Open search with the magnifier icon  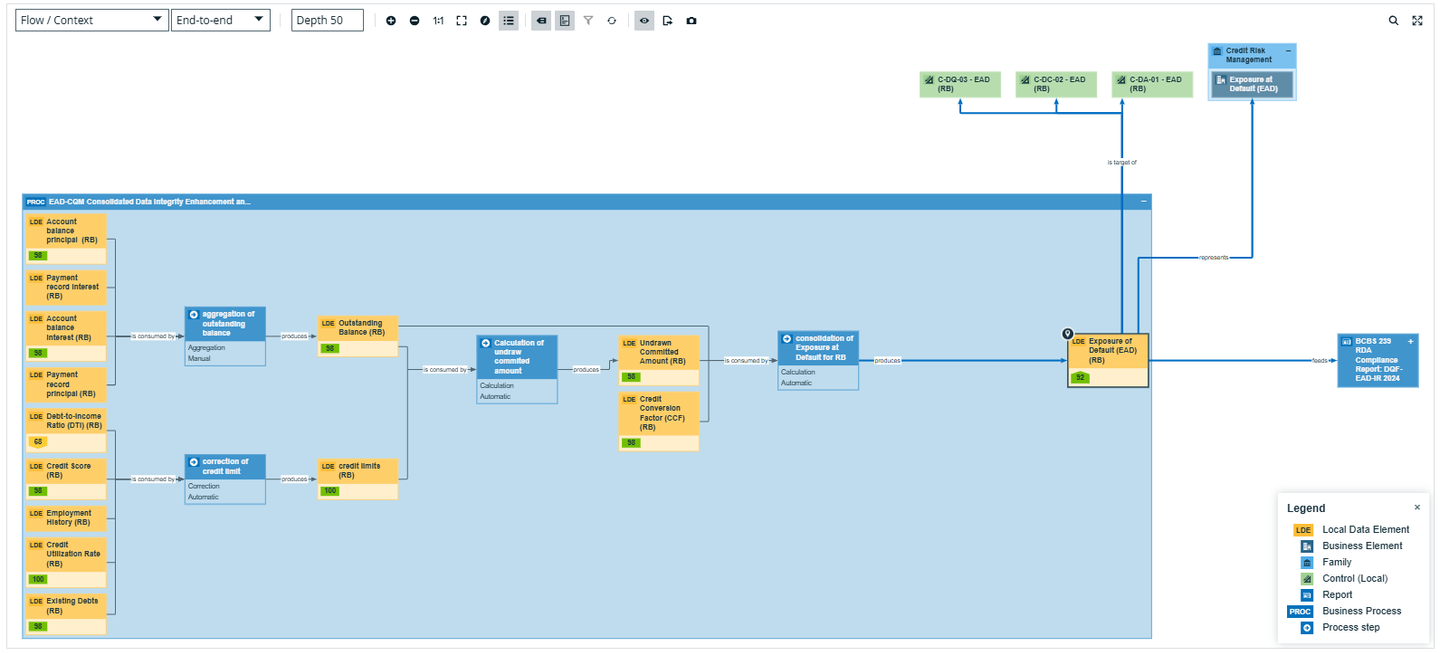tap(1394, 21)
